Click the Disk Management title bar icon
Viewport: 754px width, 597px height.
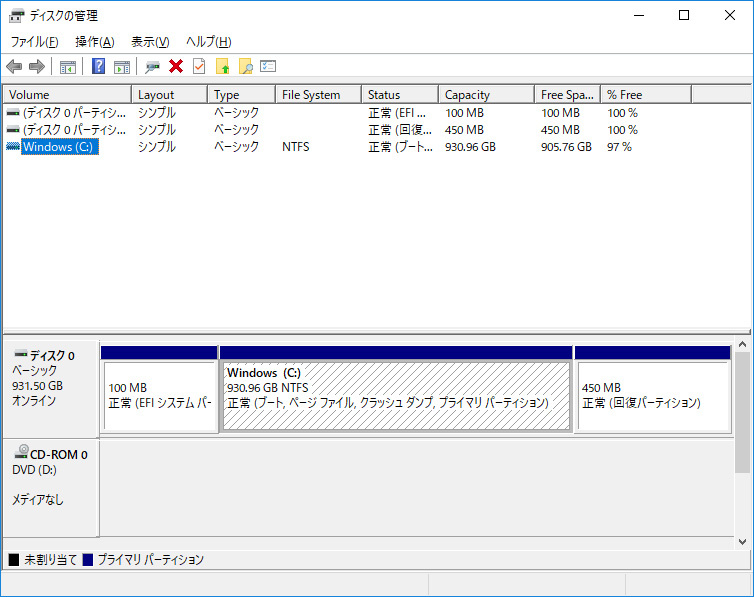(x=16, y=16)
